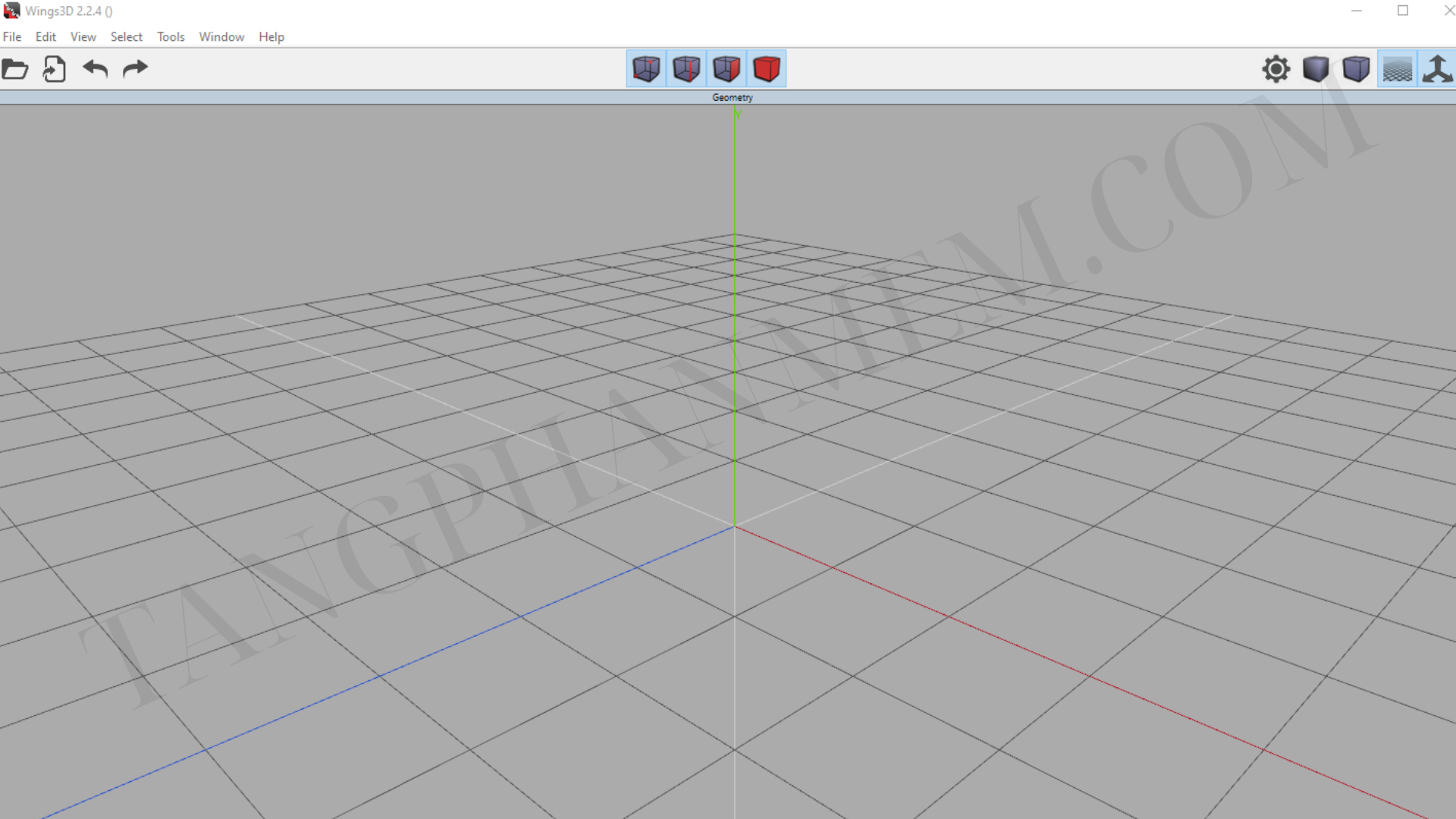Click the Undo arrow icon
The height and width of the screenshot is (819, 1456).
pos(96,69)
